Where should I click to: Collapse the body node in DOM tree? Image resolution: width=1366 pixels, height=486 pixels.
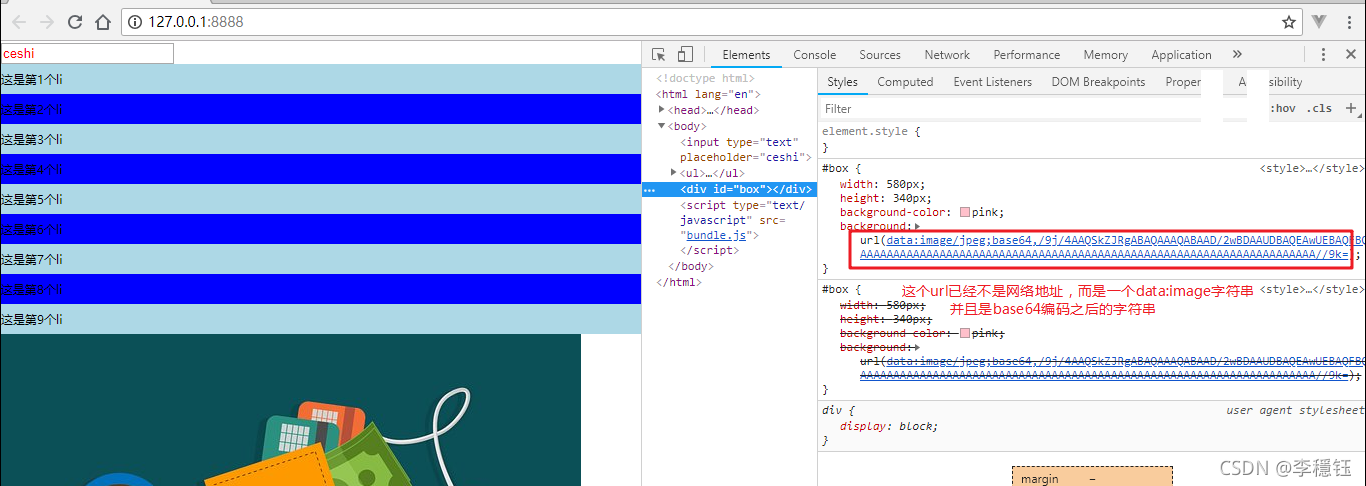662,126
